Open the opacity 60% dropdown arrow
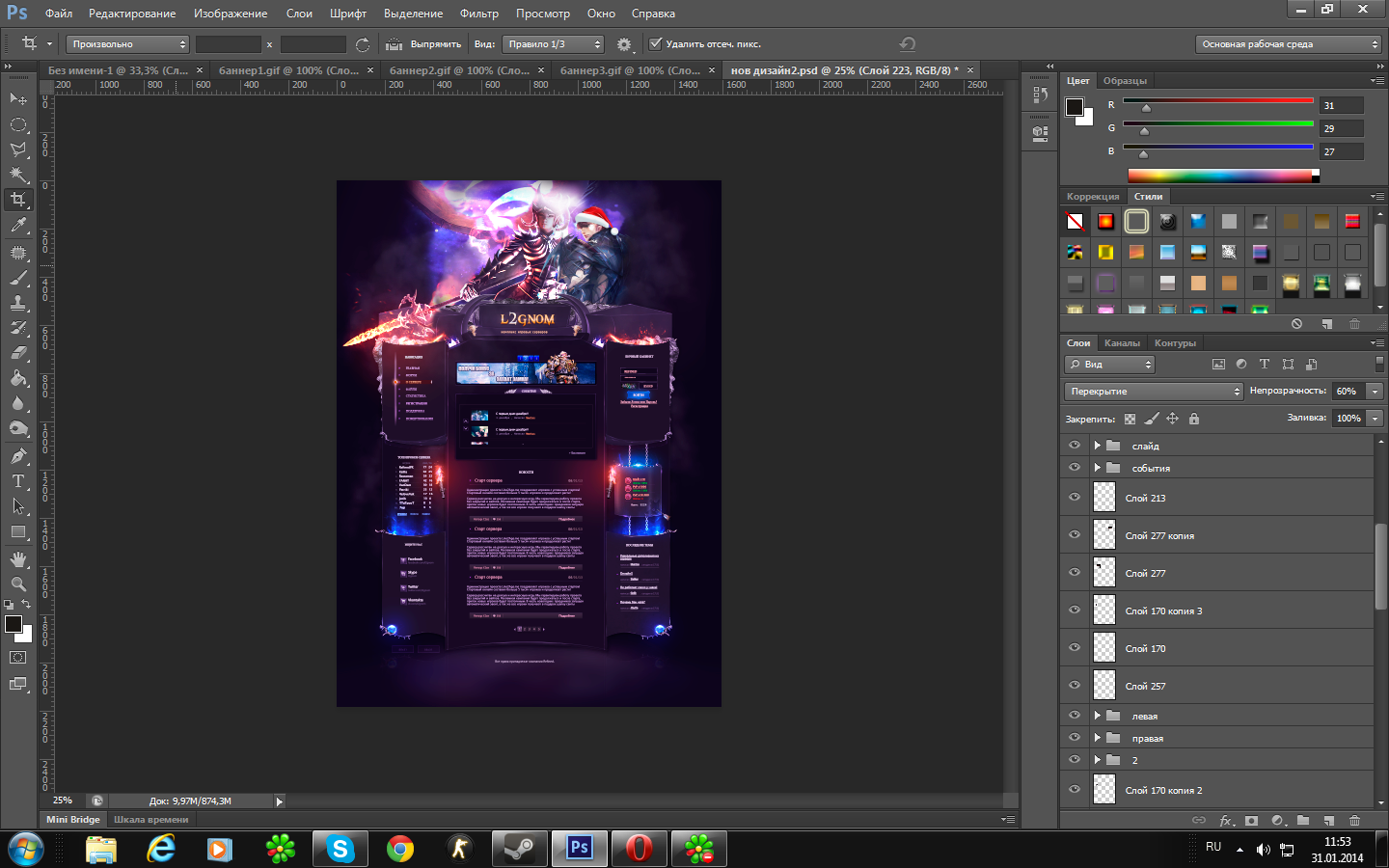Image resolution: width=1389 pixels, height=868 pixels. [1375, 392]
